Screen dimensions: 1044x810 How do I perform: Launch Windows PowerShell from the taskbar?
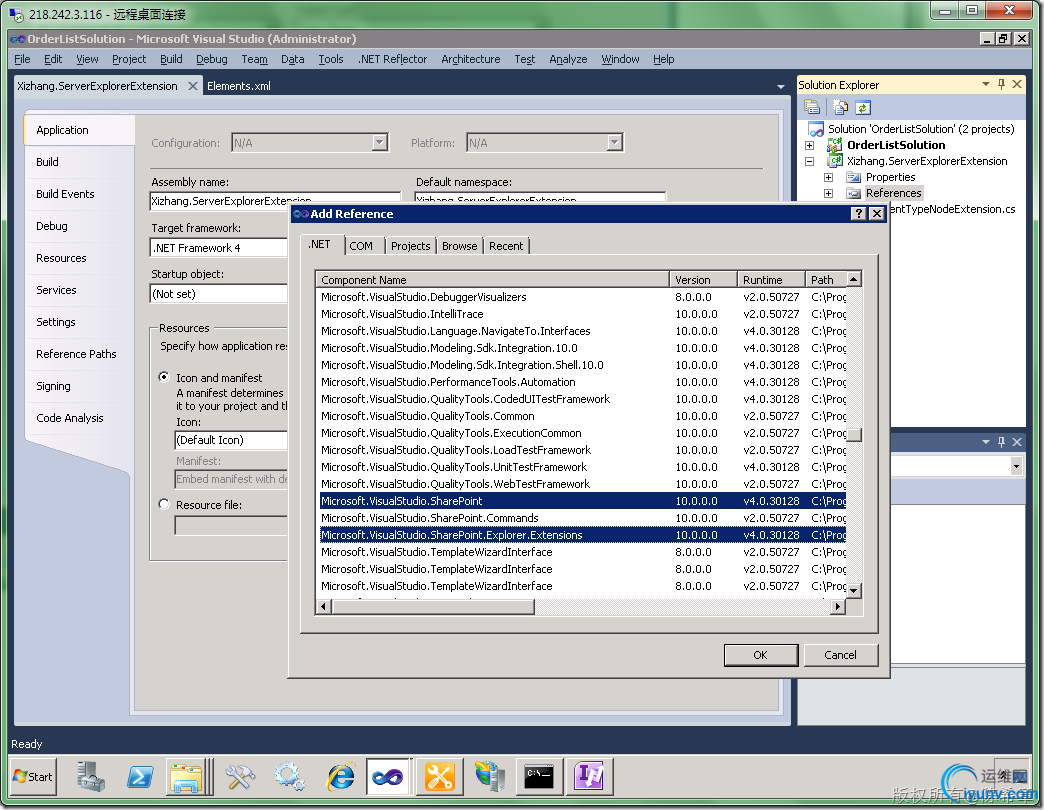click(x=140, y=777)
